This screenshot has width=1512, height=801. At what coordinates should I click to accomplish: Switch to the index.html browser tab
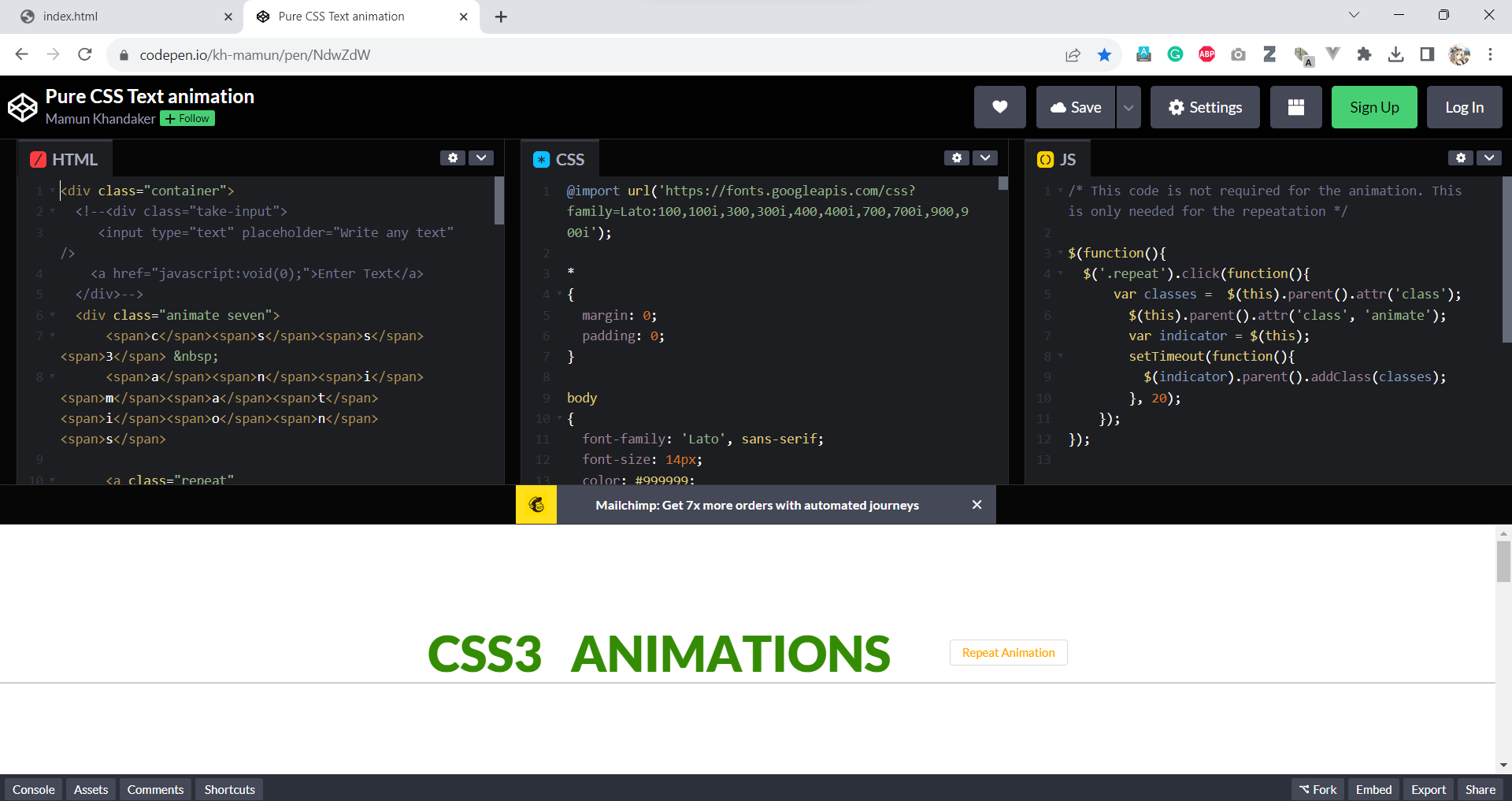click(118, 16)
